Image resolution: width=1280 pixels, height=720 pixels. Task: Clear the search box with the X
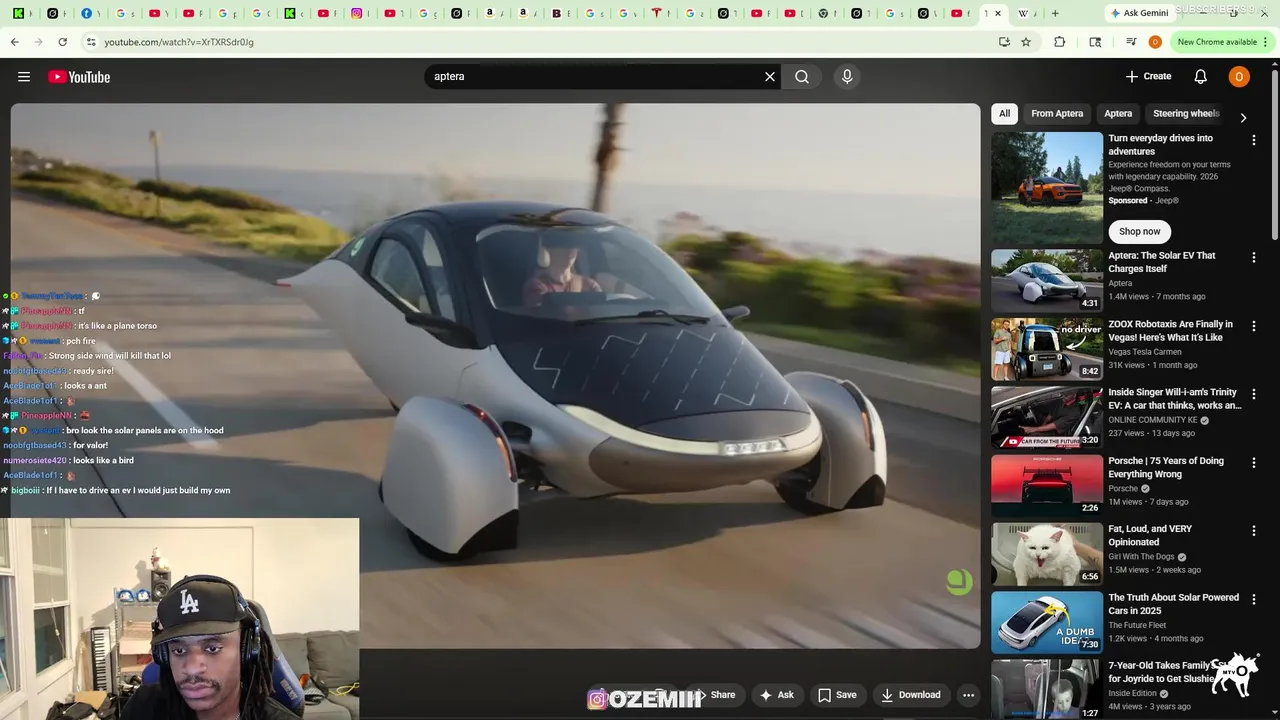coord(770,77)
